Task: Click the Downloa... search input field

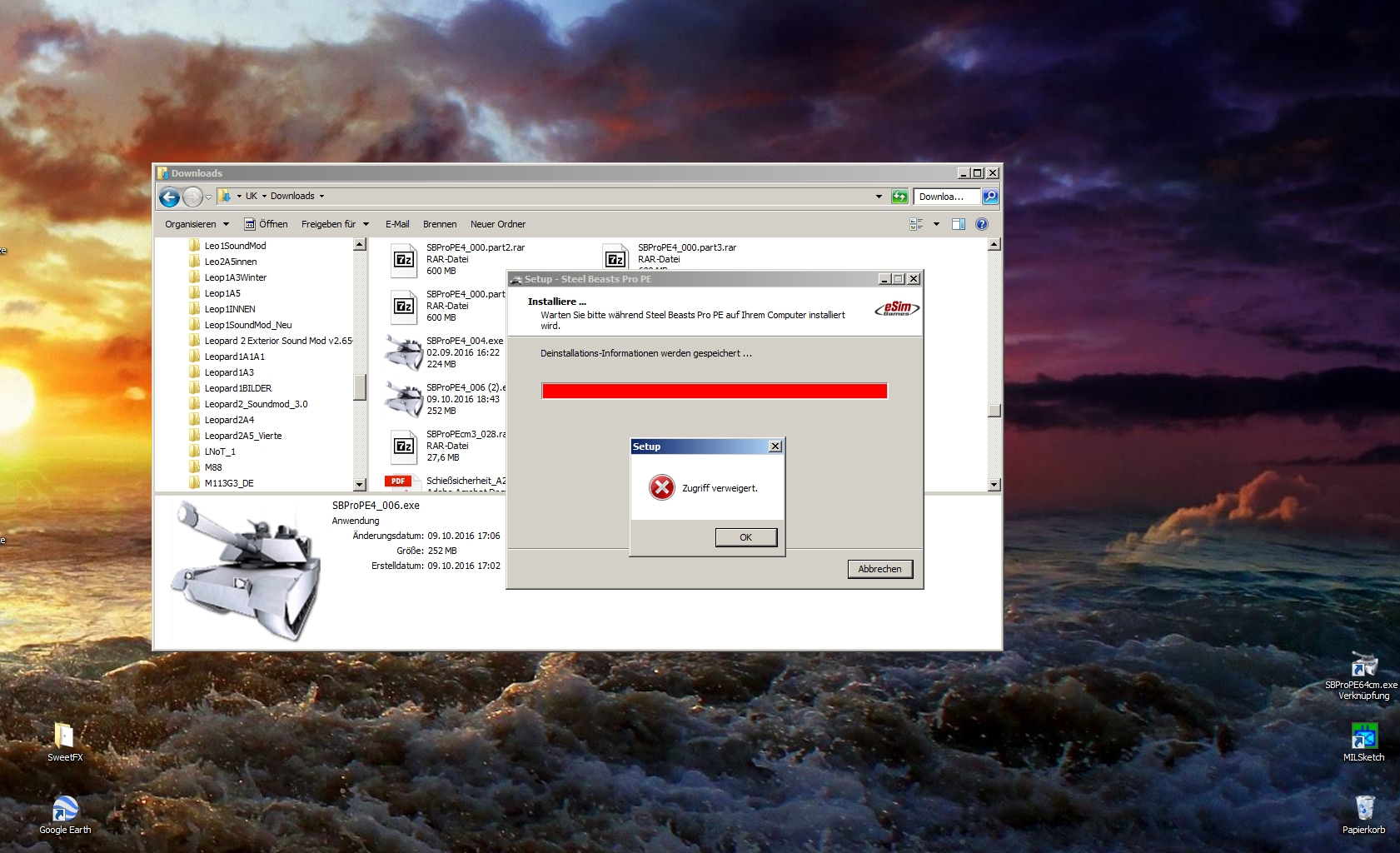Action: [x=946, y=197]
